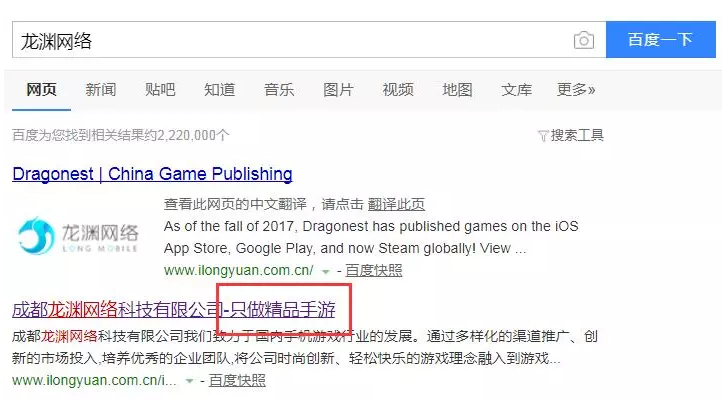Expand dropdown arrow beside www.ilongyuan.com.cn/i...
The width and height of the screenshot is (725, 408).
[189, 381]
